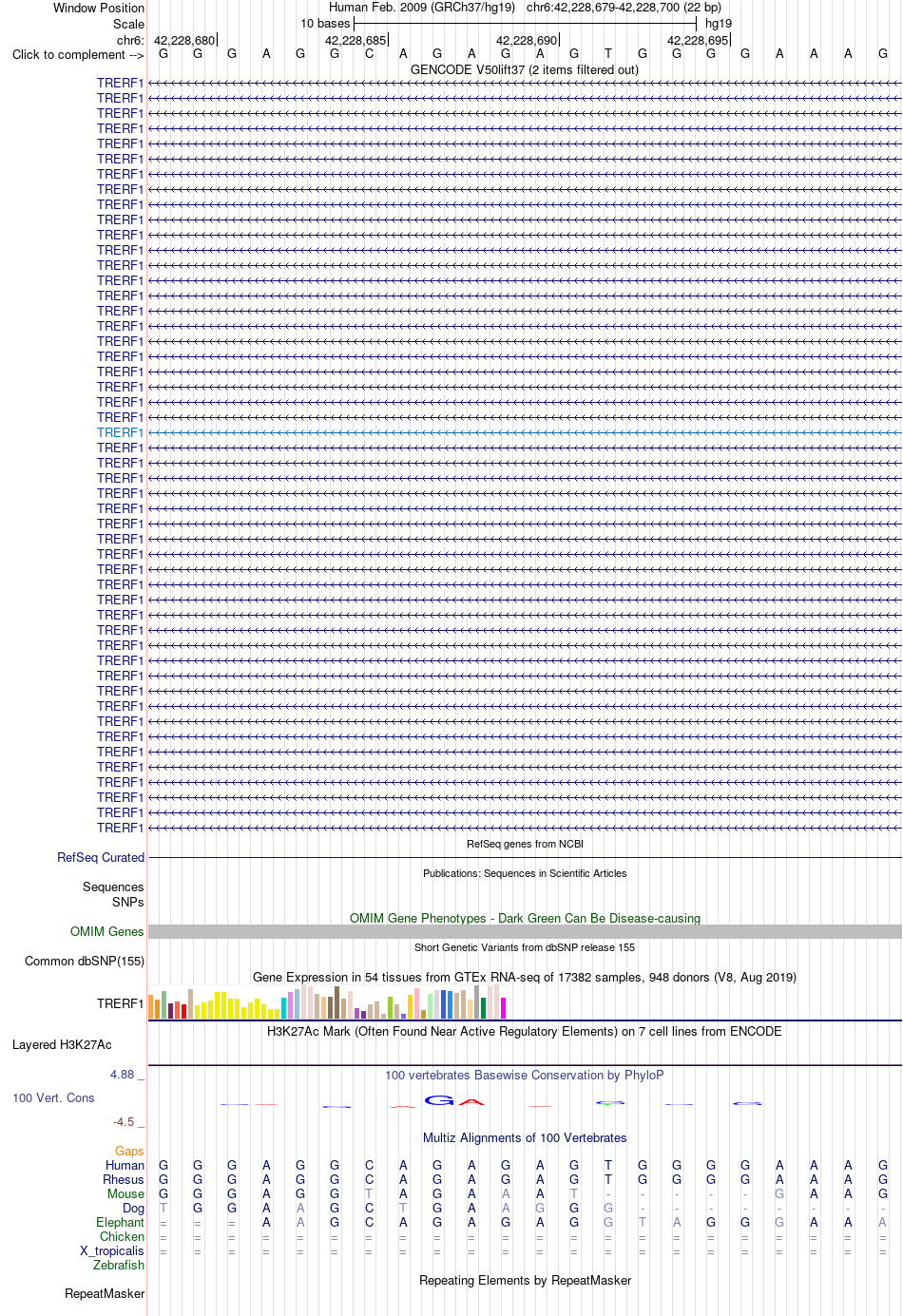This screenshot has width=903, height=1316.
Task: Click the T base in Rhesus alignment row
Action: (608, 1179)
